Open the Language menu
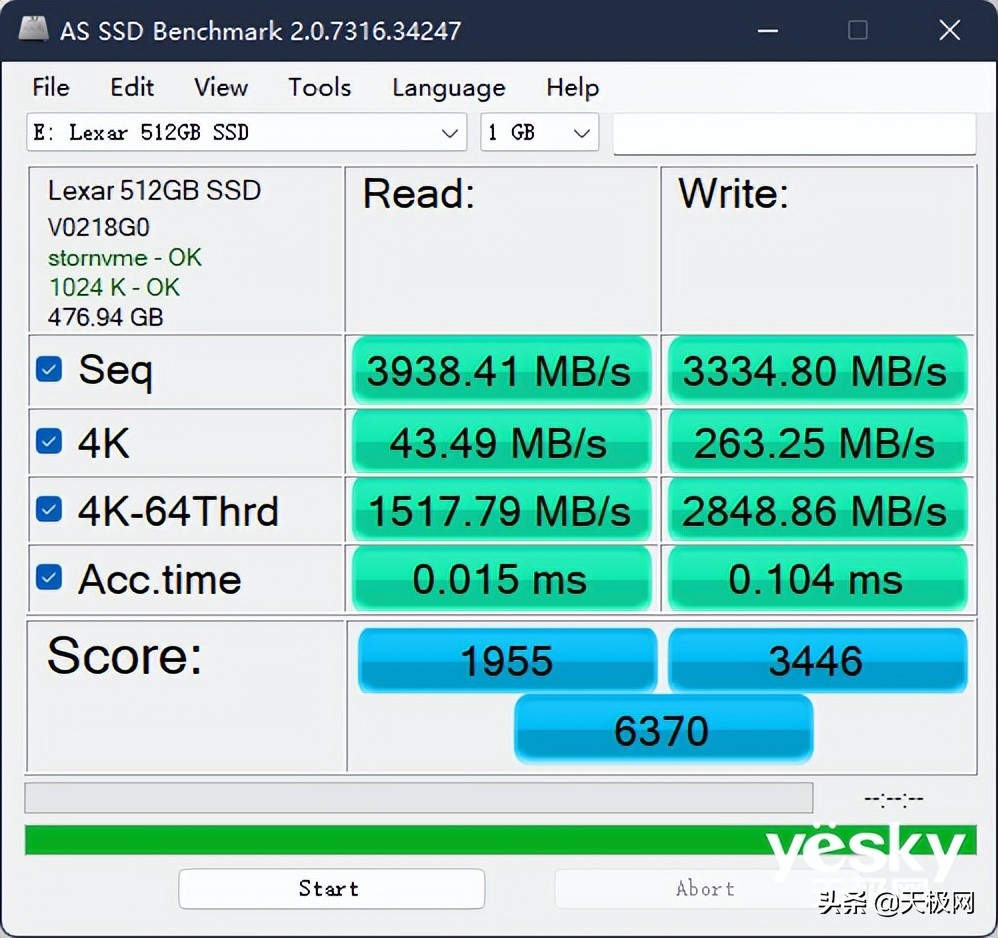Viewport: 998px width, 938px height. click(448, 88)
